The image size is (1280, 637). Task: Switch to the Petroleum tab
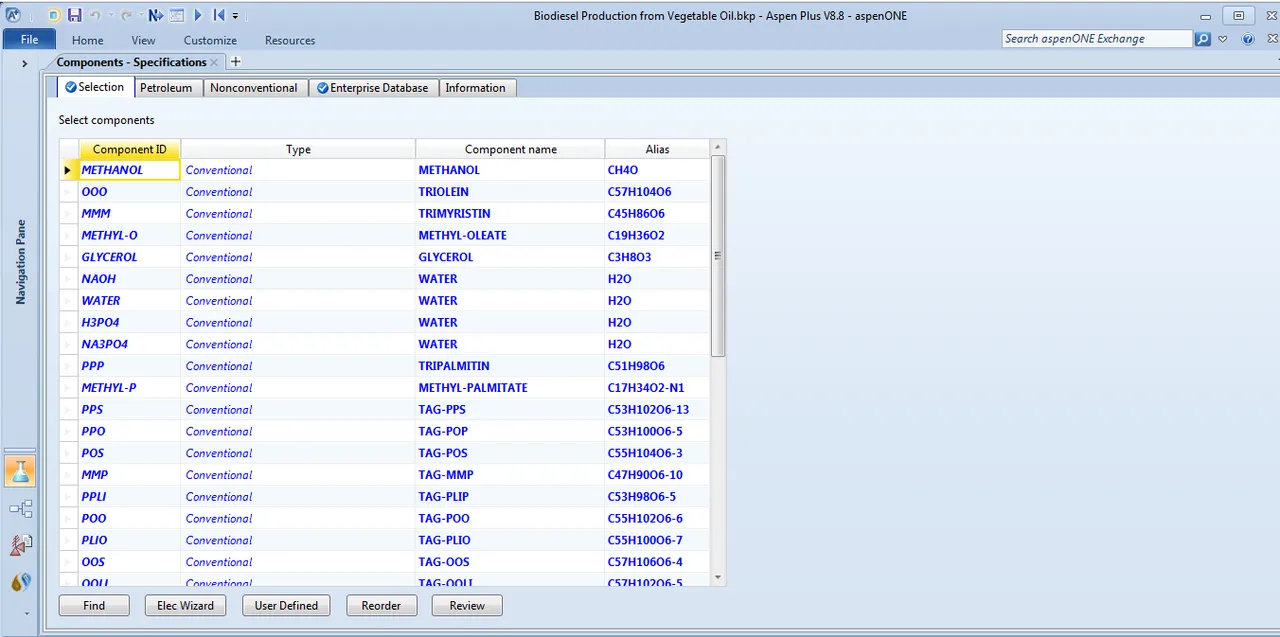166,88
